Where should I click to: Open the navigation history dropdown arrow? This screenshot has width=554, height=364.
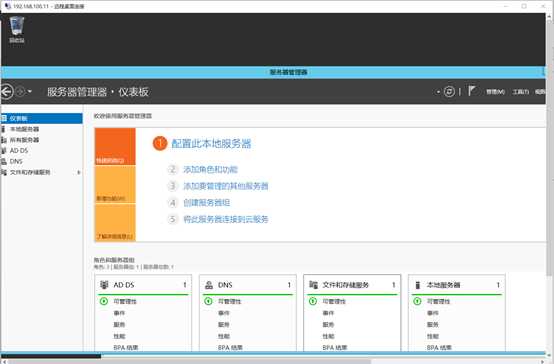[x=30, y=92]
